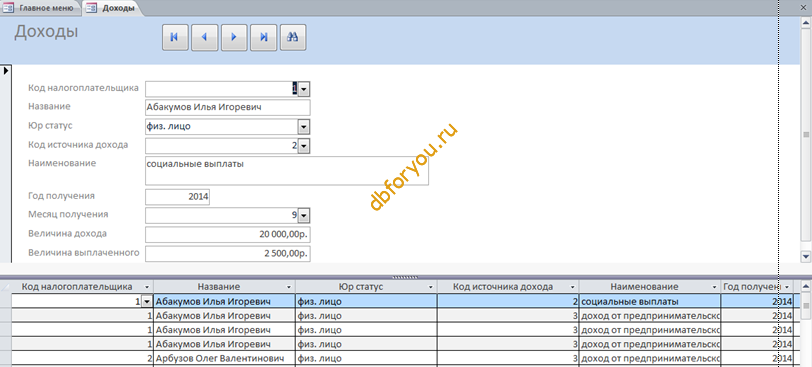Viewport: 812px width, 367px height.
Task: Open the Юр статус dropdown in the form
Action: (304, 126)
